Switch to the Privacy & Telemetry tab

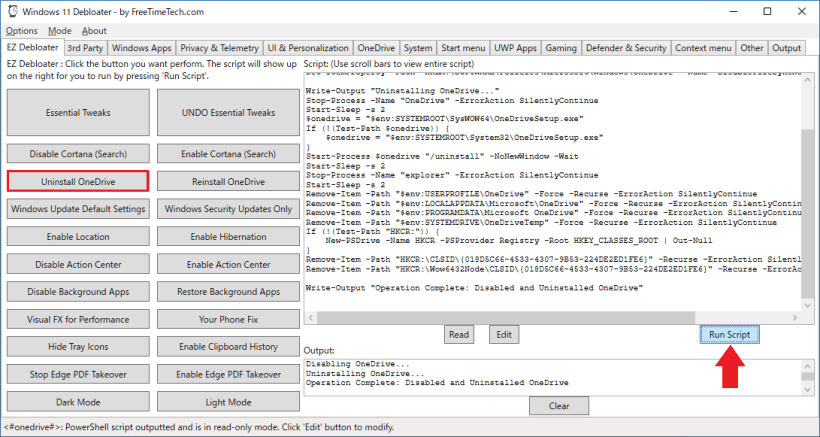point(220,48)
